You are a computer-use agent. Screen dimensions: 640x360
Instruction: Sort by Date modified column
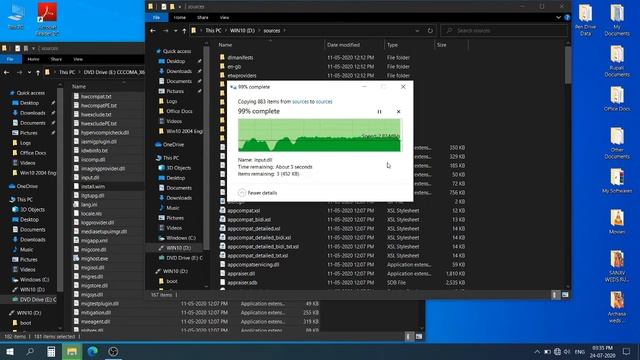click(343, 45)
